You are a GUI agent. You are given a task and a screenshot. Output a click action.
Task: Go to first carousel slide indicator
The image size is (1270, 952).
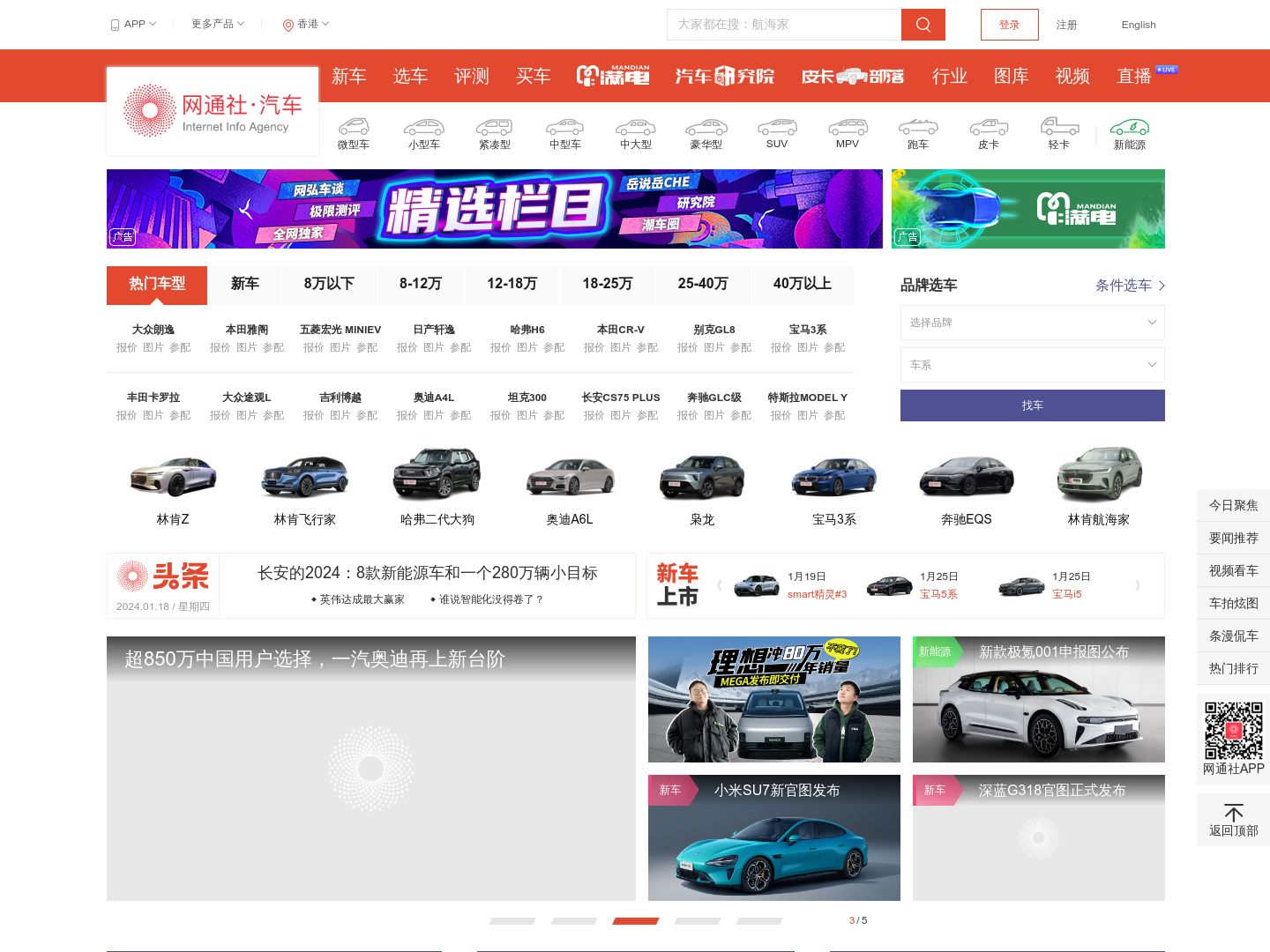512,920
